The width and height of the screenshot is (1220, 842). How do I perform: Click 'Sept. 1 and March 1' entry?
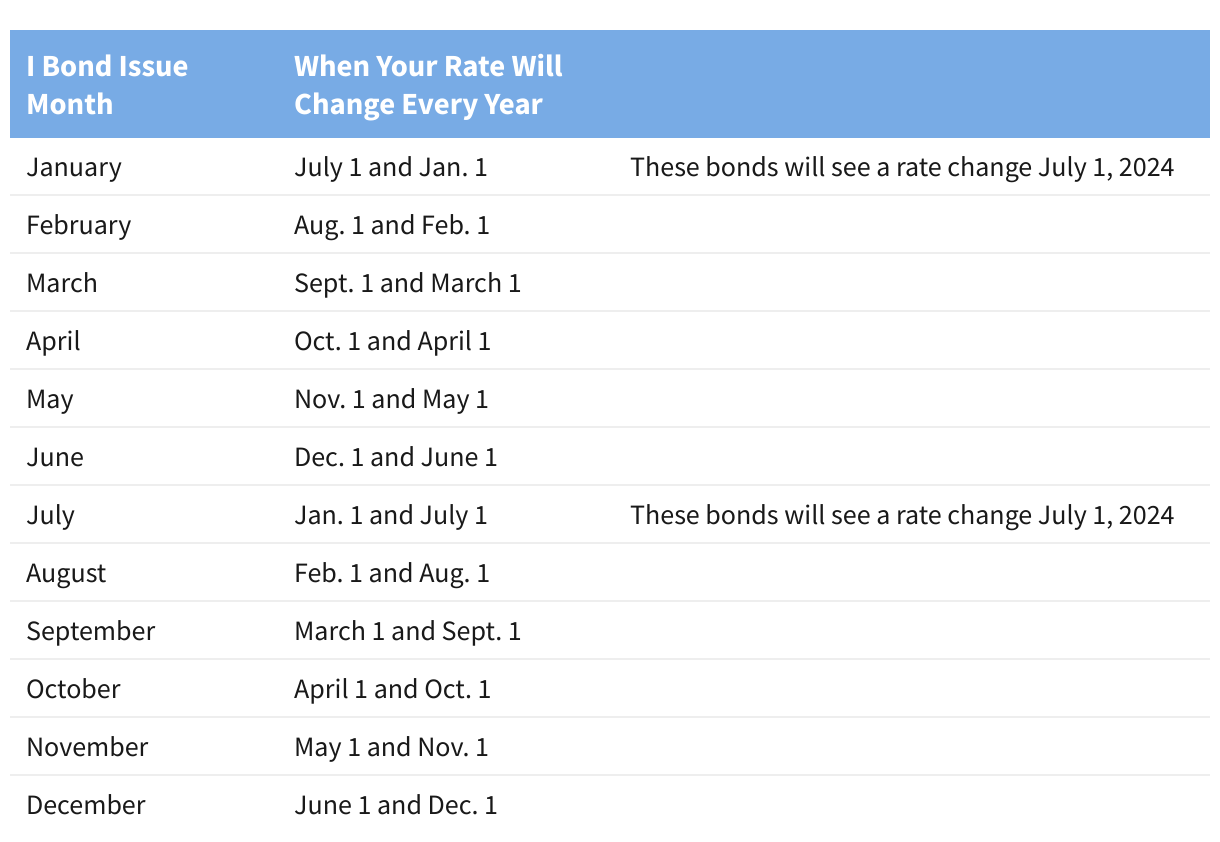tap(408, 283)
